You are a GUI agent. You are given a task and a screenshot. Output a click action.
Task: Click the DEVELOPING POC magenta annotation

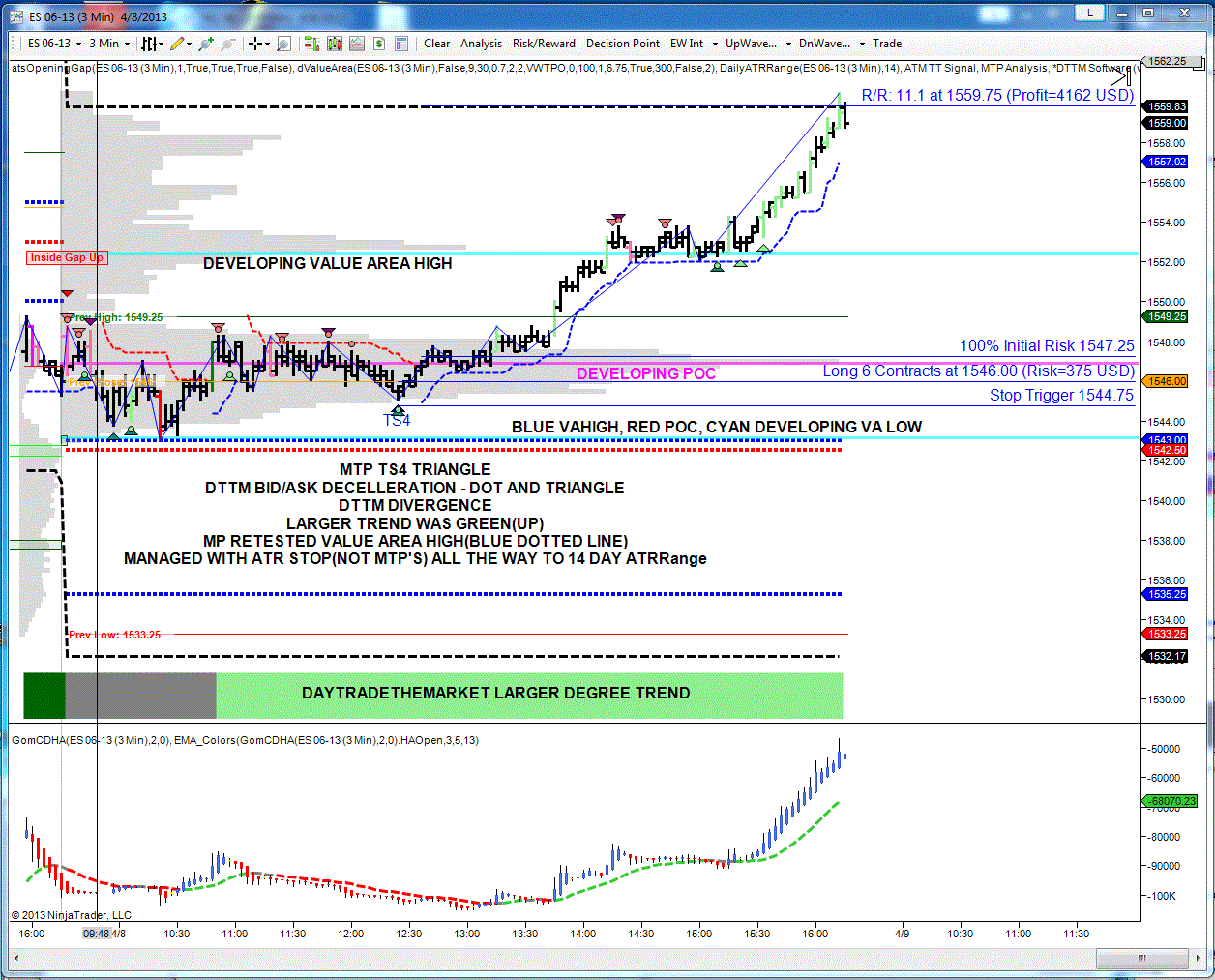click(x=646, y=373)
